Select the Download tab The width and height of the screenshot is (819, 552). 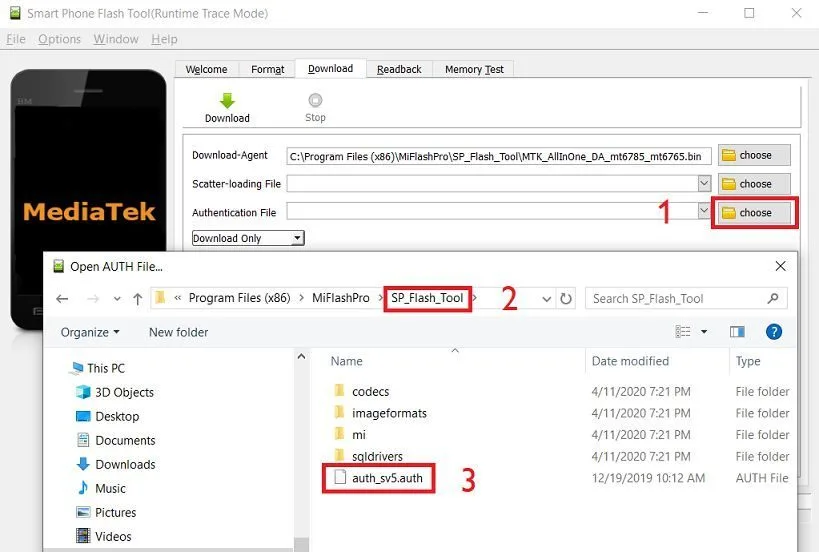[x=330, y=68]
